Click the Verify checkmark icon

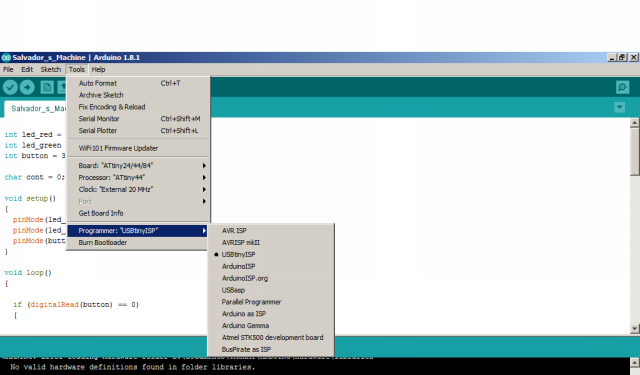pos(10,87)
